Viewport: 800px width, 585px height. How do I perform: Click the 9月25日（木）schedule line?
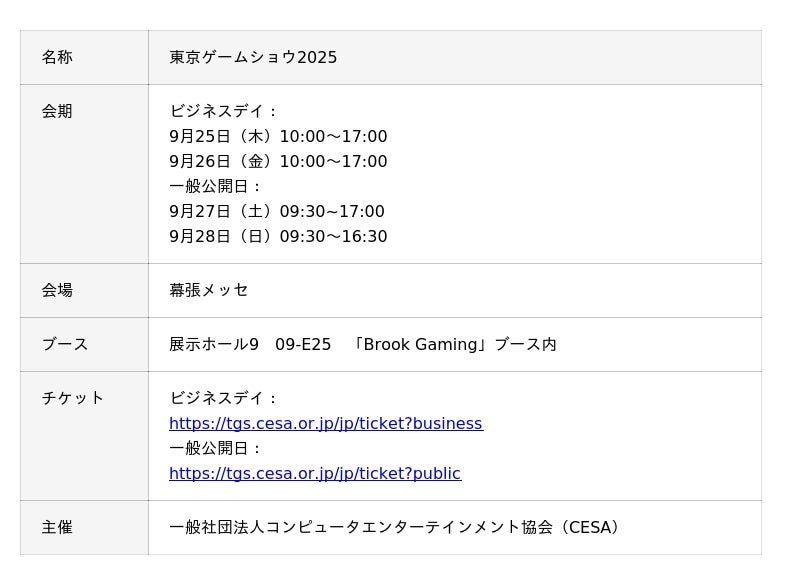pyautogui.click(x=278, y=136)
